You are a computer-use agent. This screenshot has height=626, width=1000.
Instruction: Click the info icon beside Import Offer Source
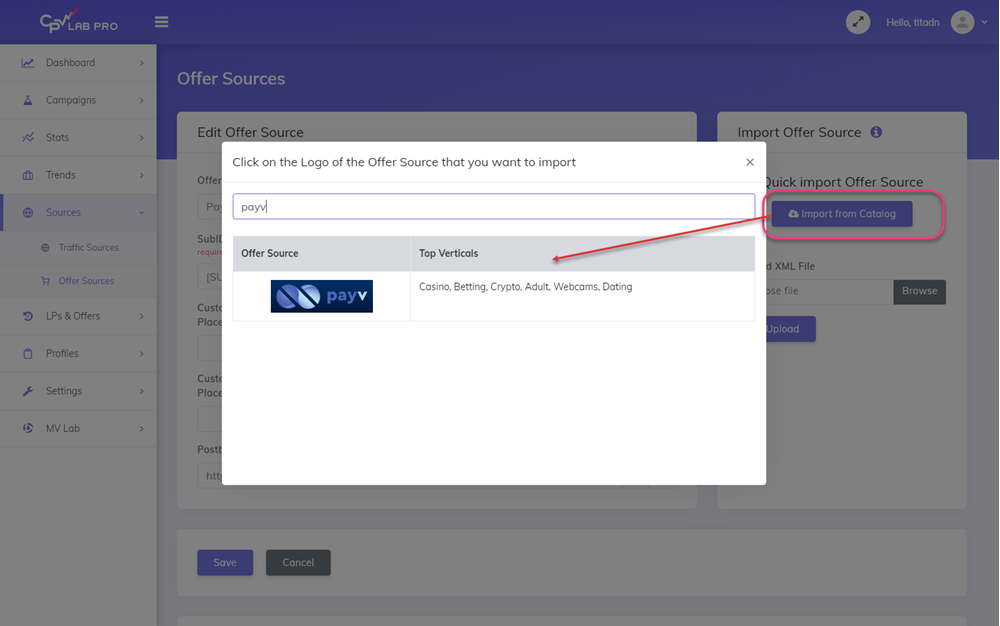[x=876, y=132]
